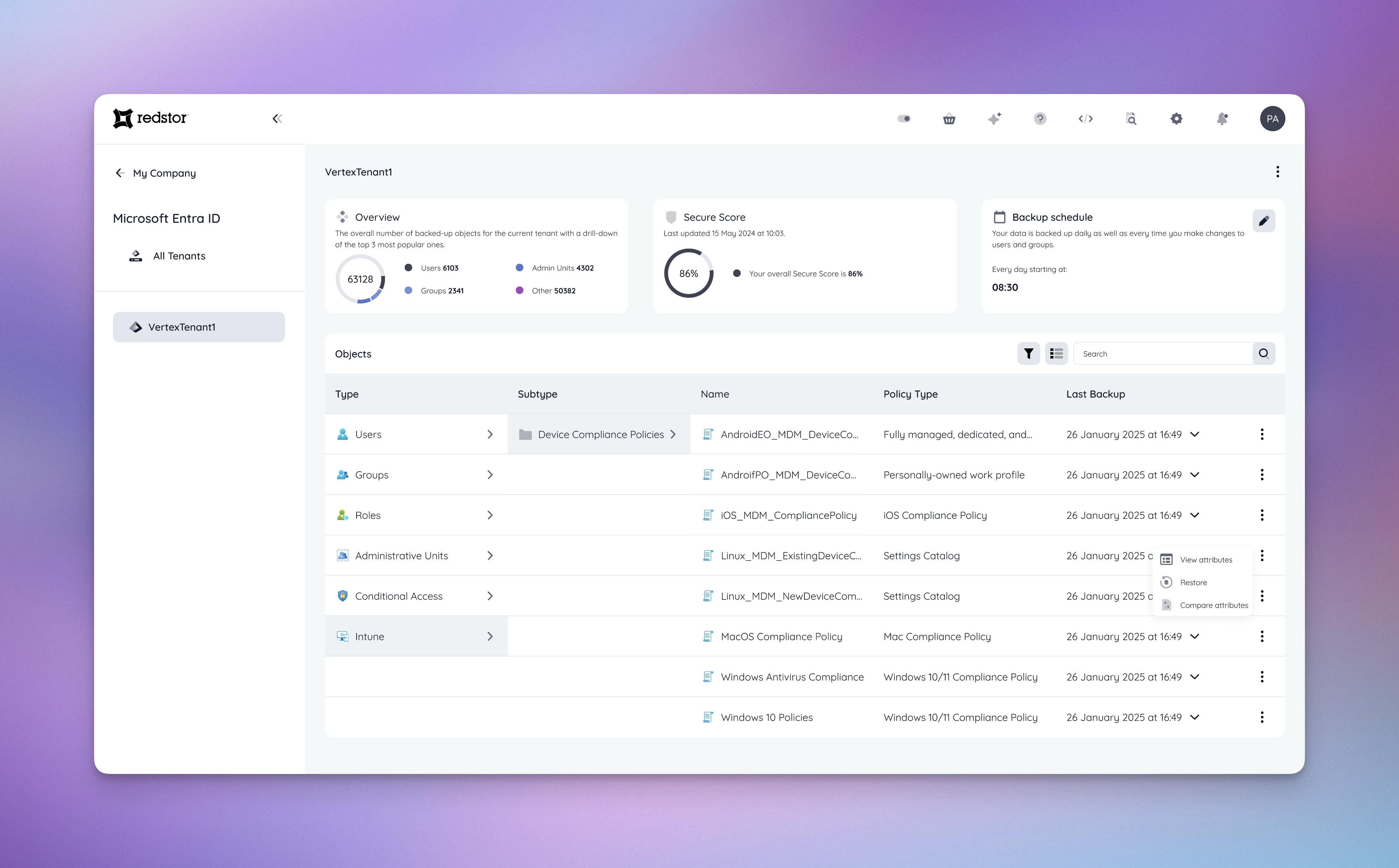Expand backup dates for AndroidEO_MDM row
Image resolution: width=1399 pixels, height=868 pixels.
click(1194, 435)
